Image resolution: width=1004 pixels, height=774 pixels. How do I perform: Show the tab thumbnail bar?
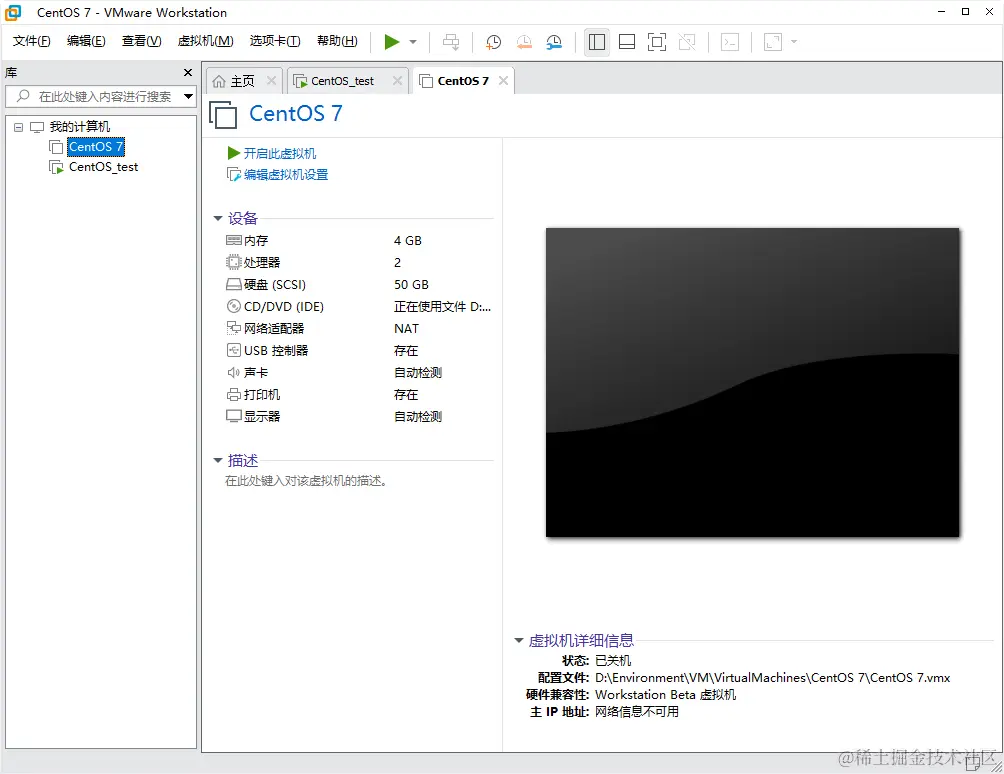tap(627, 42)
